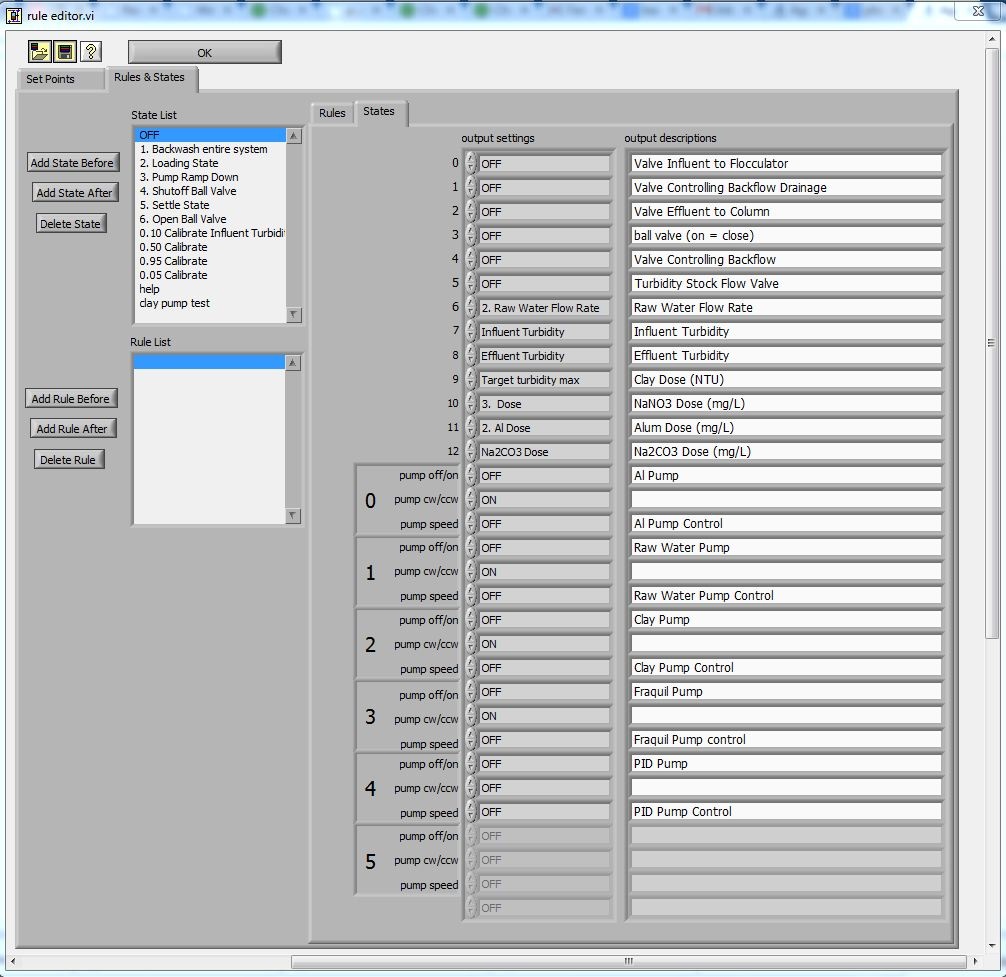The image size is (1006, 977).
Task: Edit 'Clay Dose (NTU)' description field
Action: coord(786,380)
